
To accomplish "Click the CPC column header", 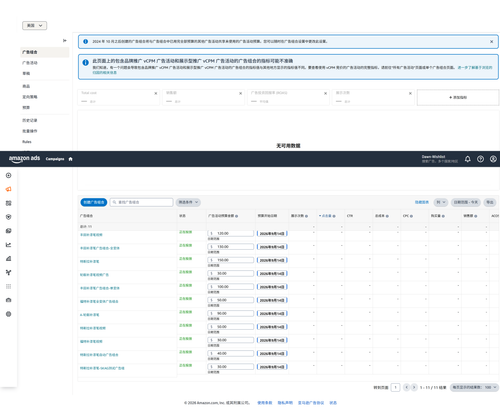I will coord(406,216).
